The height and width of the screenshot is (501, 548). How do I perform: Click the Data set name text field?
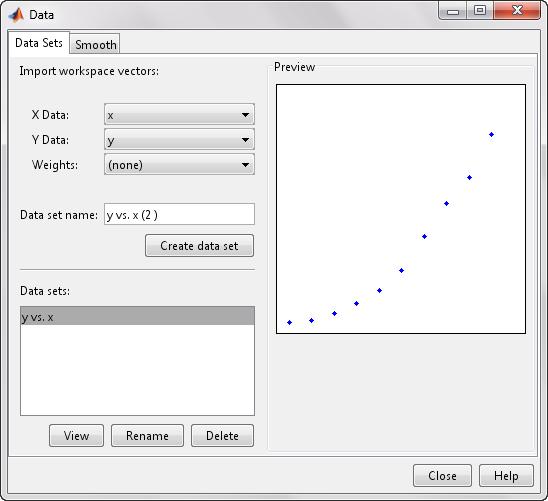[179, 214]
